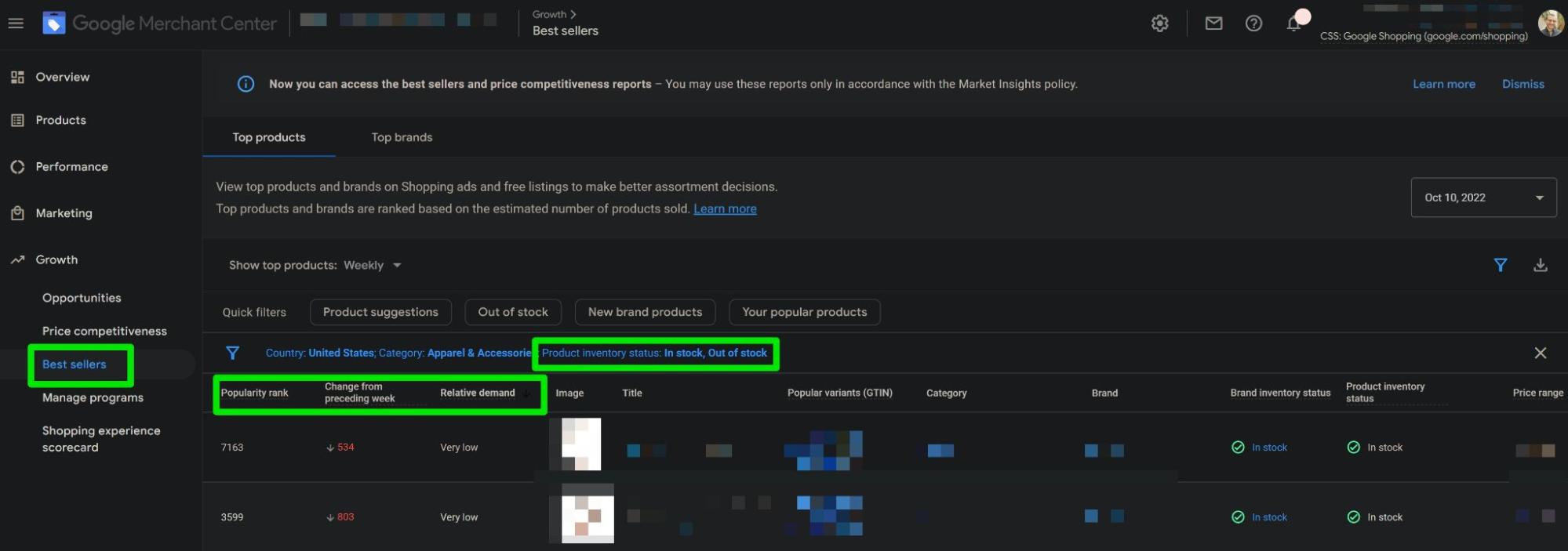
Task: Open Marketing in the sidebar
Action: point(64,213)
